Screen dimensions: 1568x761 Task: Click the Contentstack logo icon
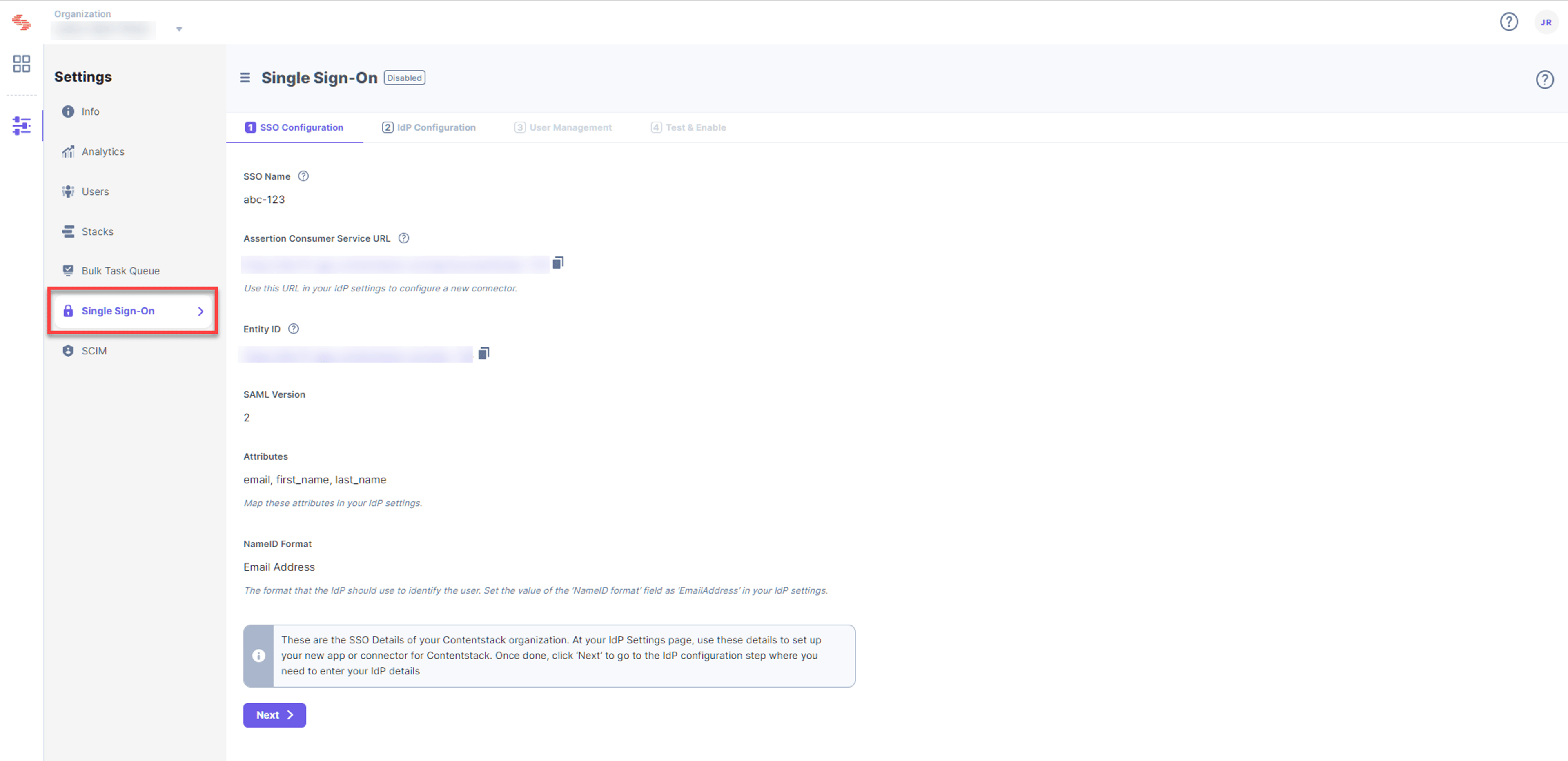pyautogui.click(x=21, y=22)
